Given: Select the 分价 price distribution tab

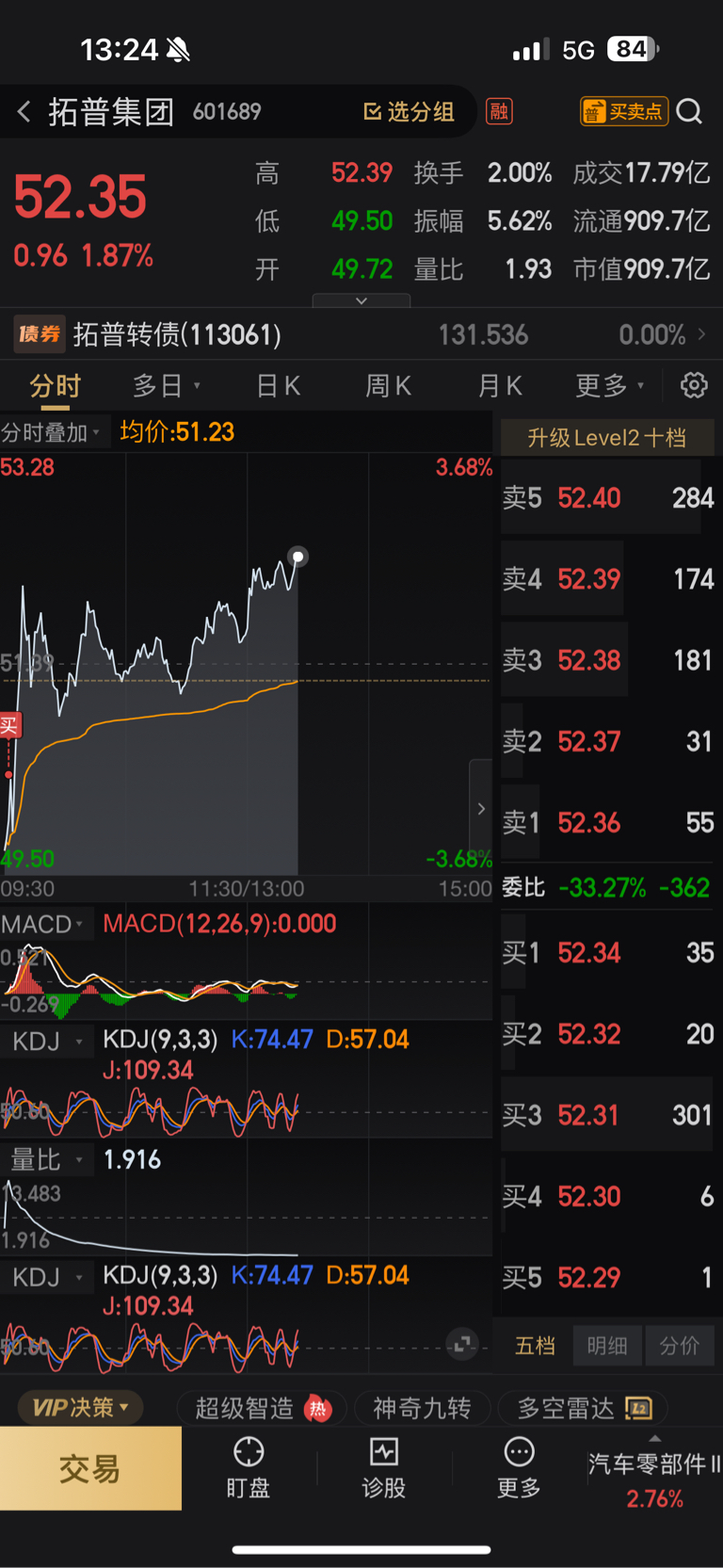Looking at the screenshot, I should point(680,1346).
